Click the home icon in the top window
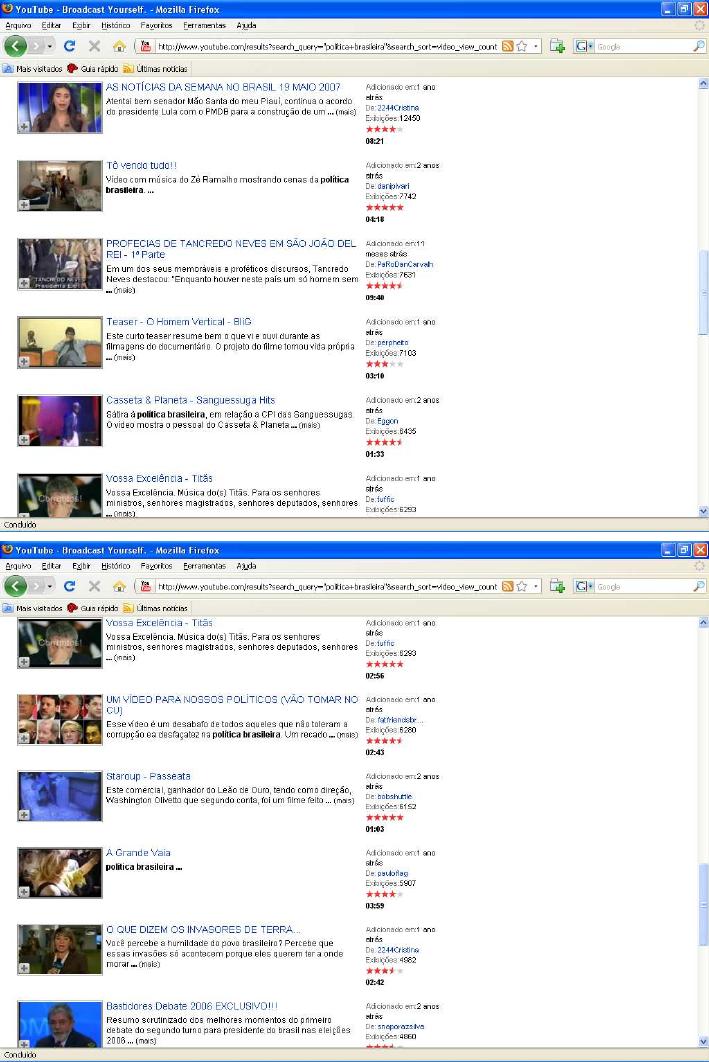Viewport: 709px width, 1062px height. click(x=119, y=46)
